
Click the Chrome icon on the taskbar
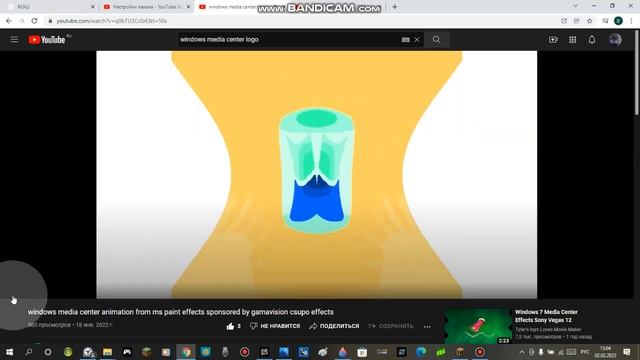coord(186,352)
